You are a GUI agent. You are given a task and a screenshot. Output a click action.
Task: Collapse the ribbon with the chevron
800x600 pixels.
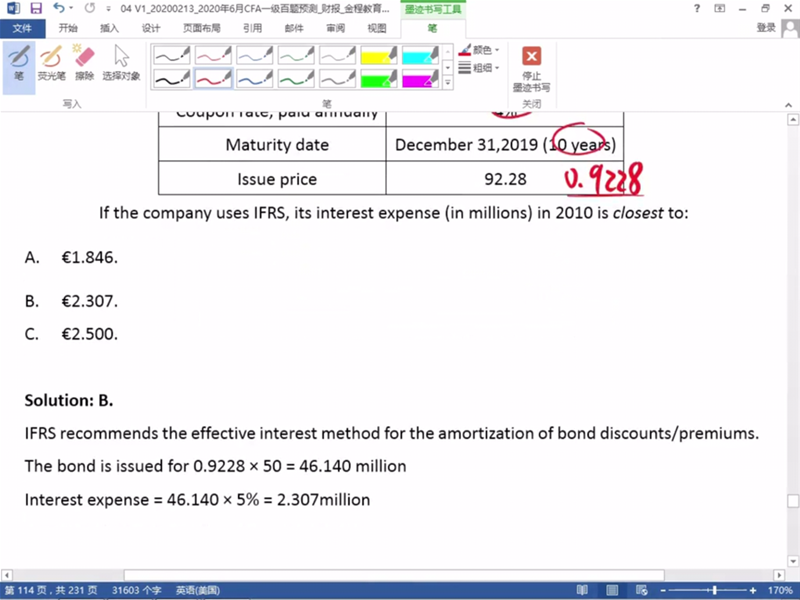pos(788,105)
